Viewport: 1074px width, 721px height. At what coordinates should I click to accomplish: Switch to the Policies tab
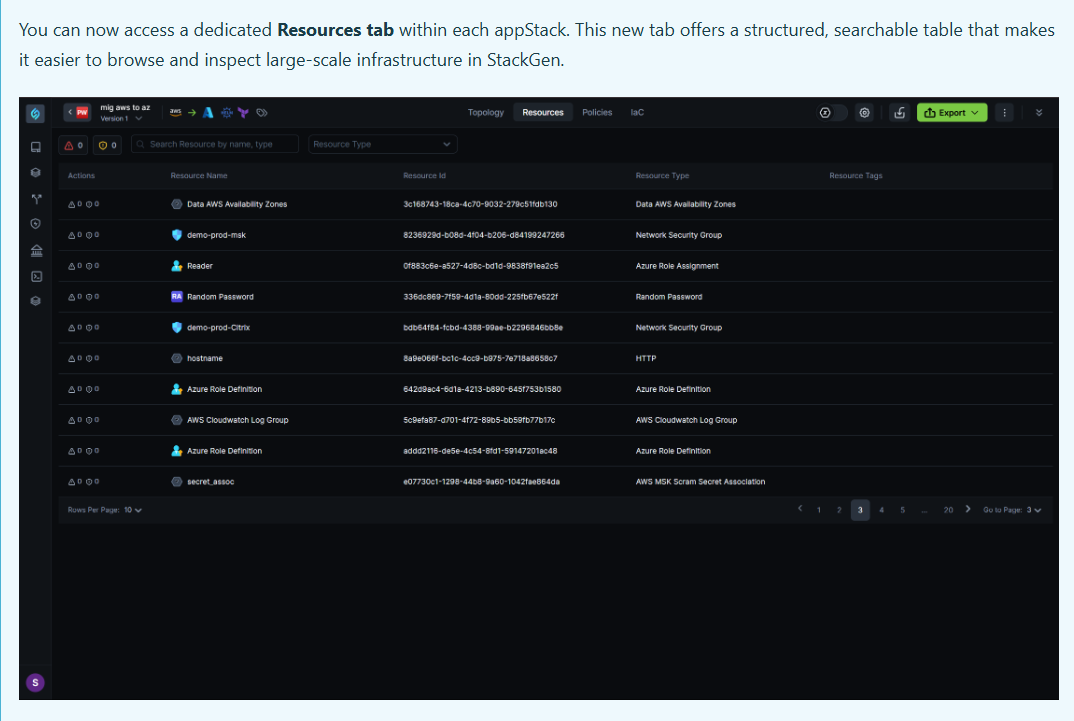[597, 112]
